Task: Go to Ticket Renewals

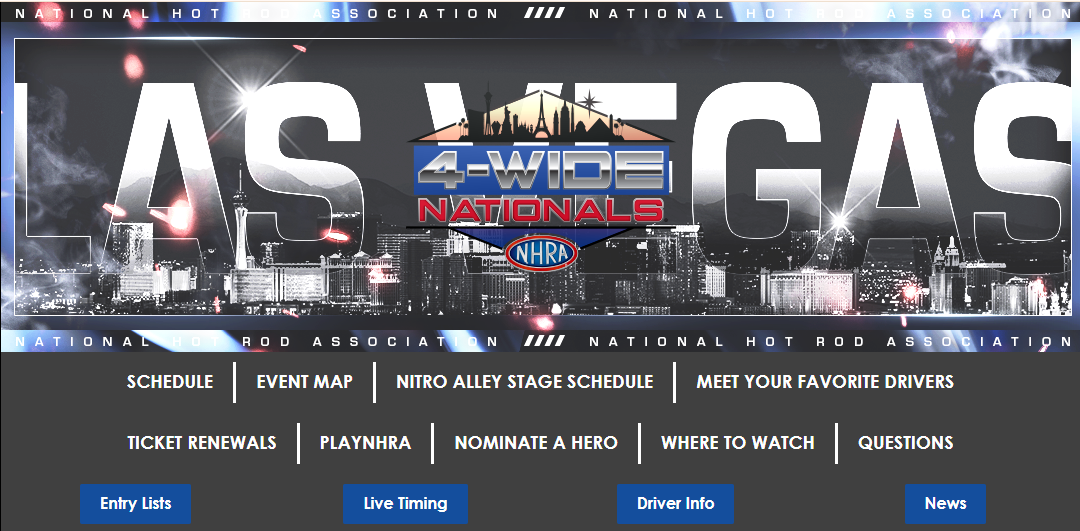Action: point(202,442)
